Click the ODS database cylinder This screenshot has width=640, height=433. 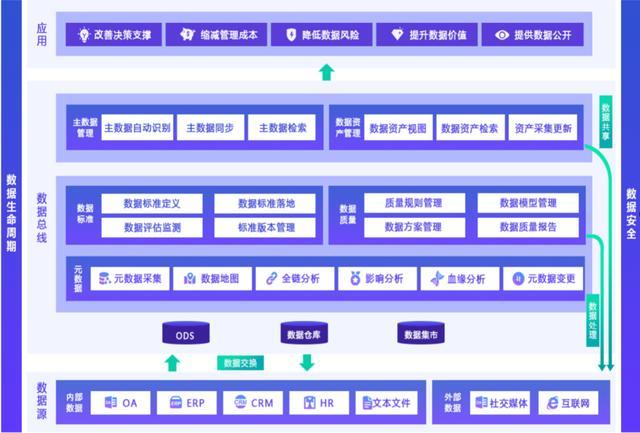pyautogui.click(x=186, y=333)
